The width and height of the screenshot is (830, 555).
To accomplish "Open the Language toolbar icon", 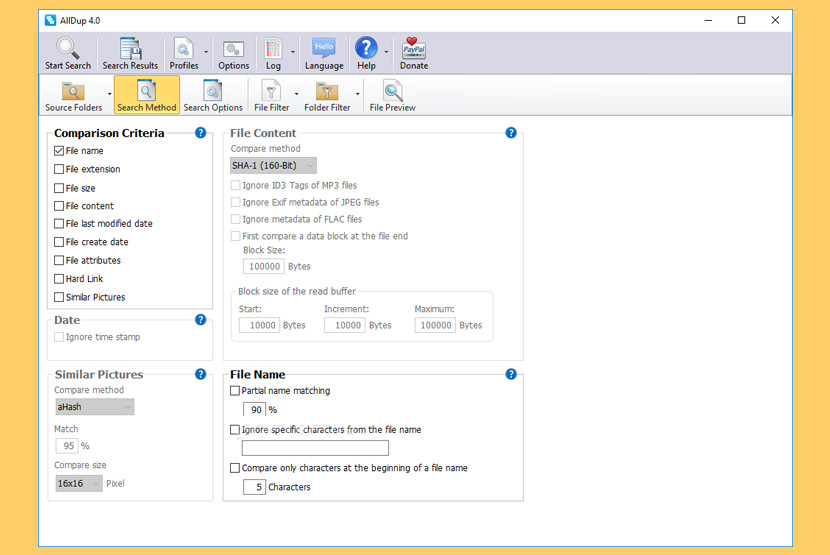I will 324,48.
